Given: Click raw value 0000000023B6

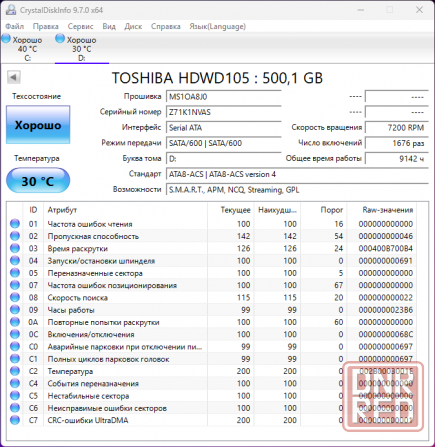Looking at the screenshot, I should point(386,310).
